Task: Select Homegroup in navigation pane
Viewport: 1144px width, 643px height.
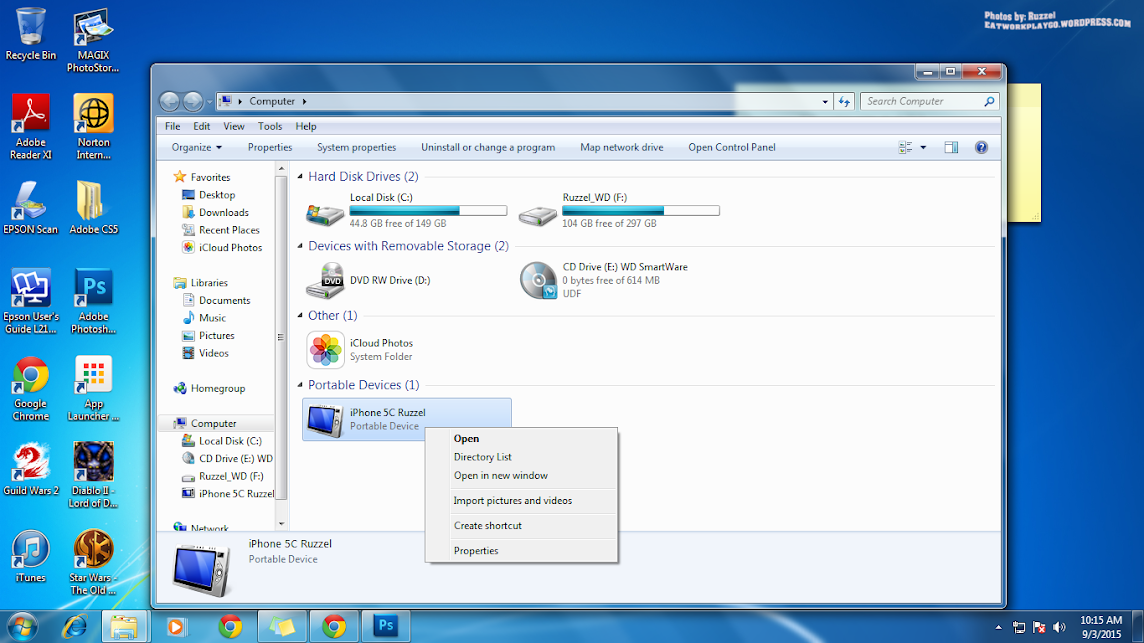Action: pos(217,388)
